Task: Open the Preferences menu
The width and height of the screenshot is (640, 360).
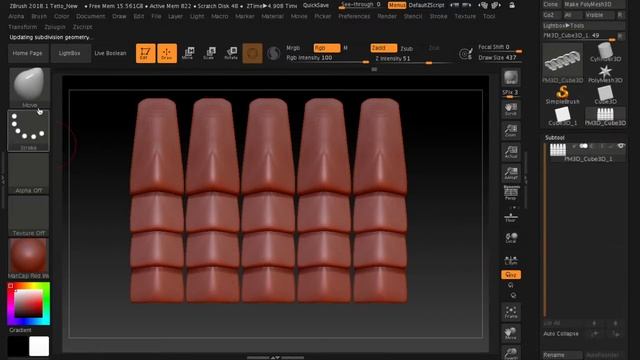Action: point(354,16)
